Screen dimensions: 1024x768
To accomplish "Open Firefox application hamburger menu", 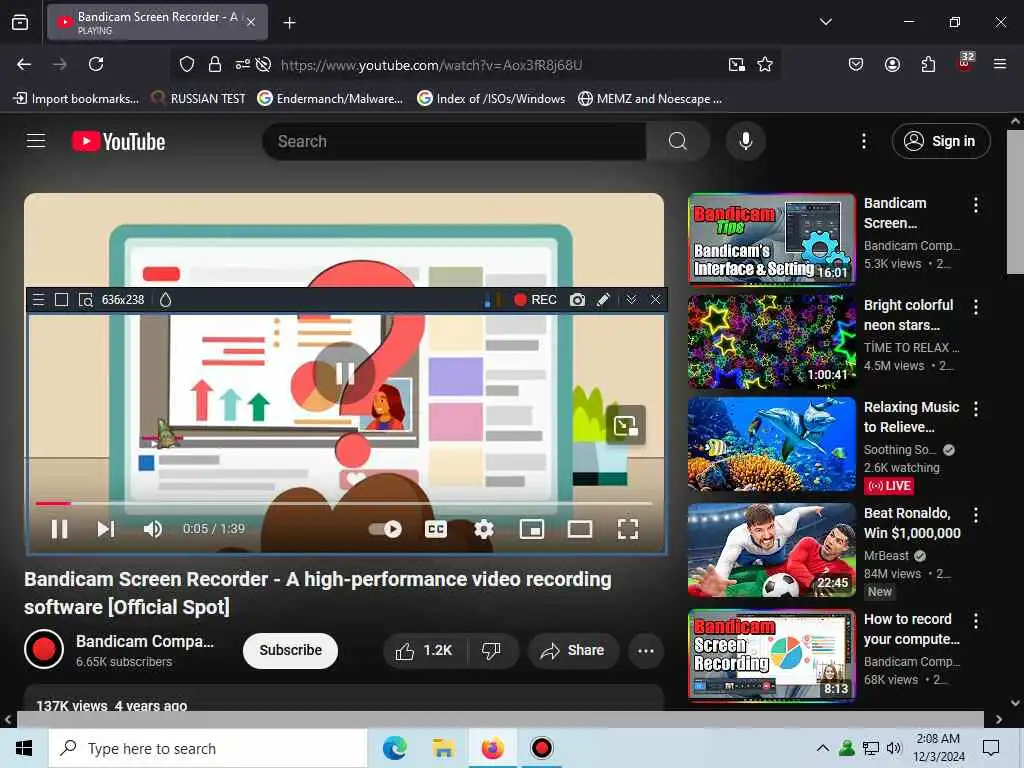I will coord(1000,64).
